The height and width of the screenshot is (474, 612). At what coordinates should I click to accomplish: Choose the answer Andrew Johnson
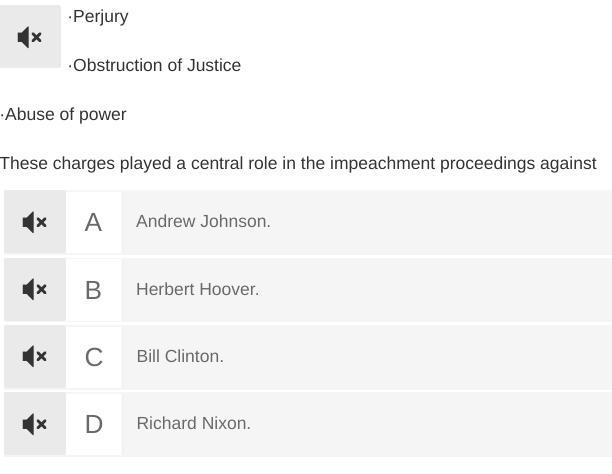coord(203,222)
